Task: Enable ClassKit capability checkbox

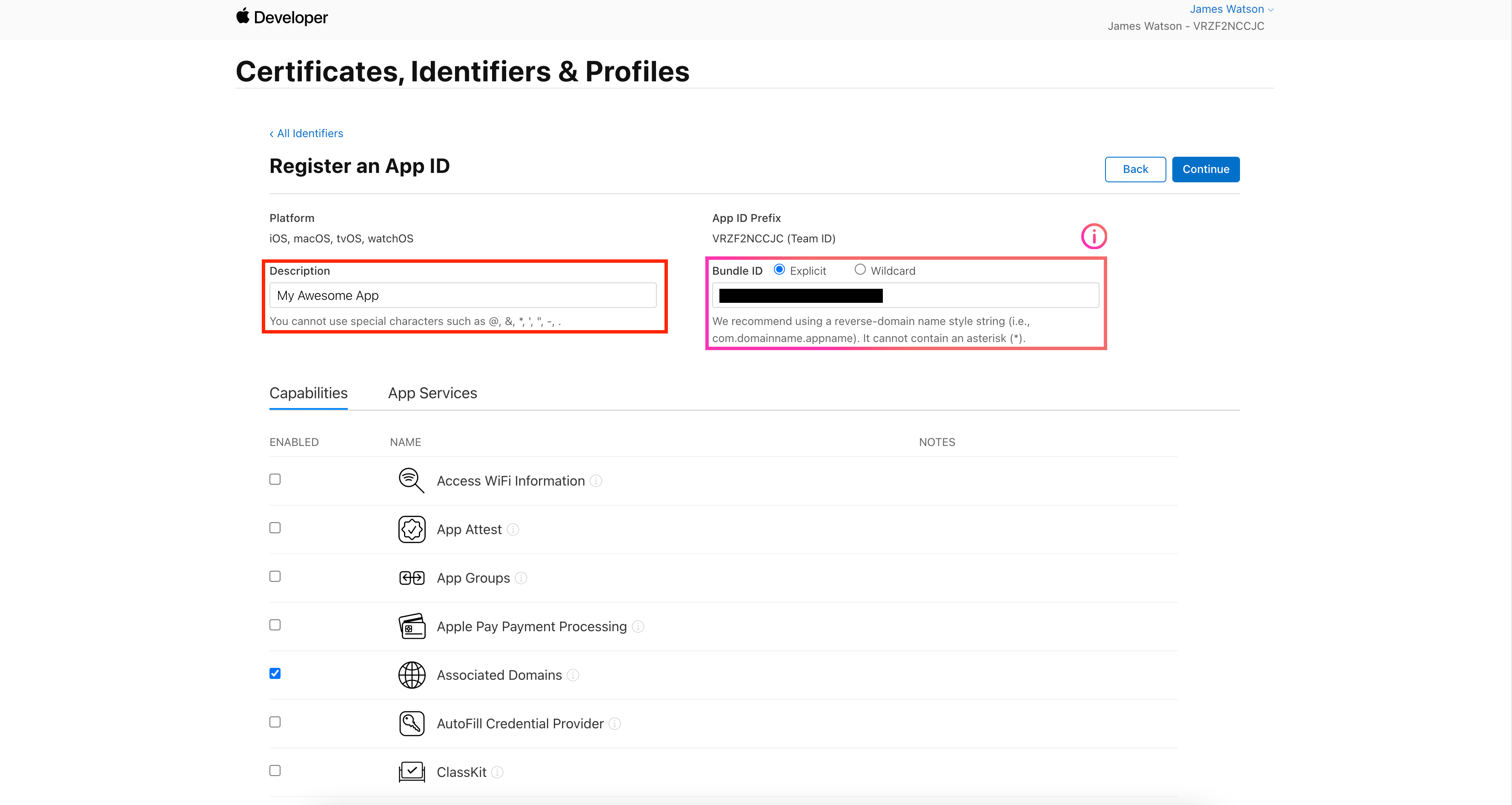Action: click(275, 770)
